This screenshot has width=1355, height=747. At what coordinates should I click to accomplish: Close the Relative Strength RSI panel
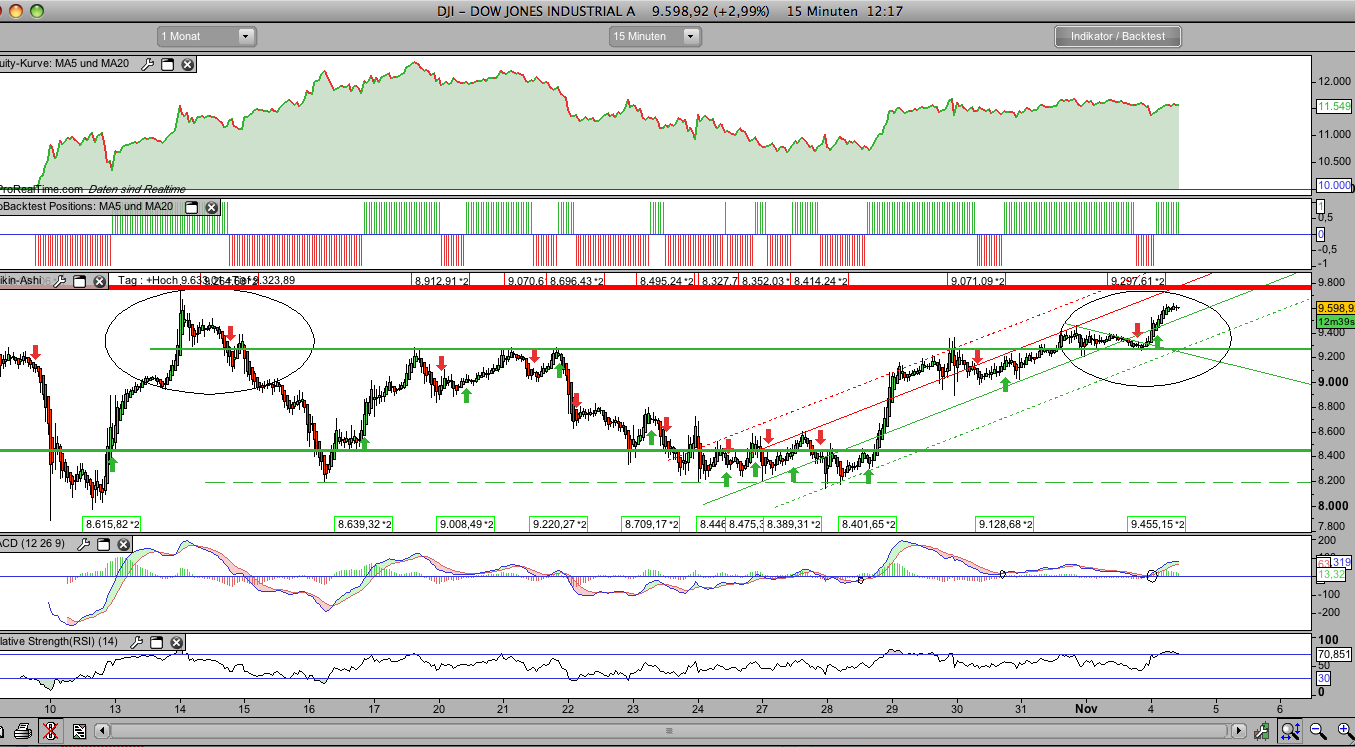point(176,642)
